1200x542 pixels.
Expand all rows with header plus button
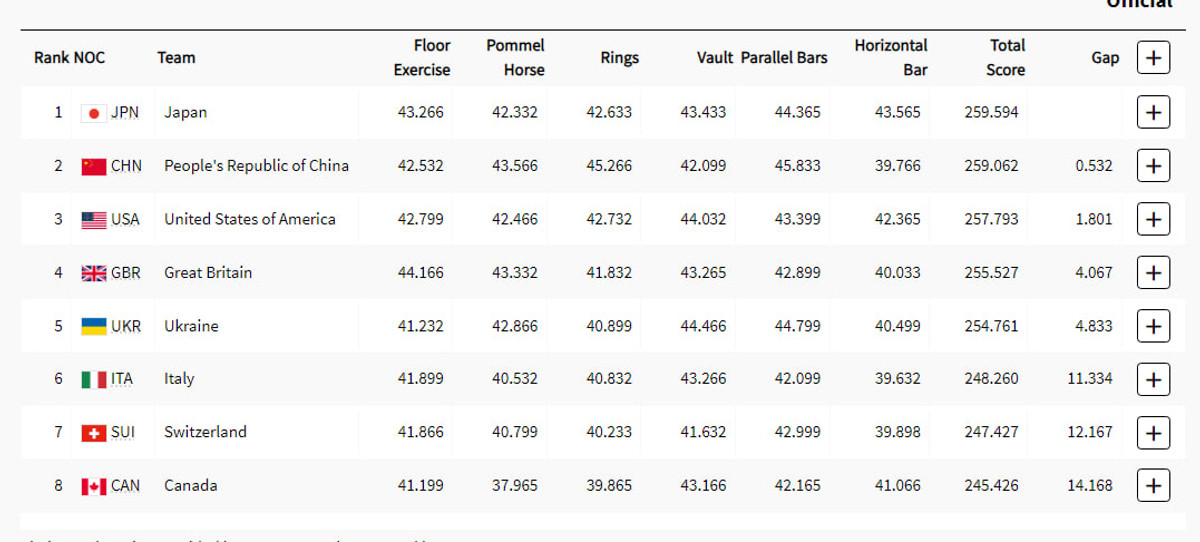(1153, 58)
